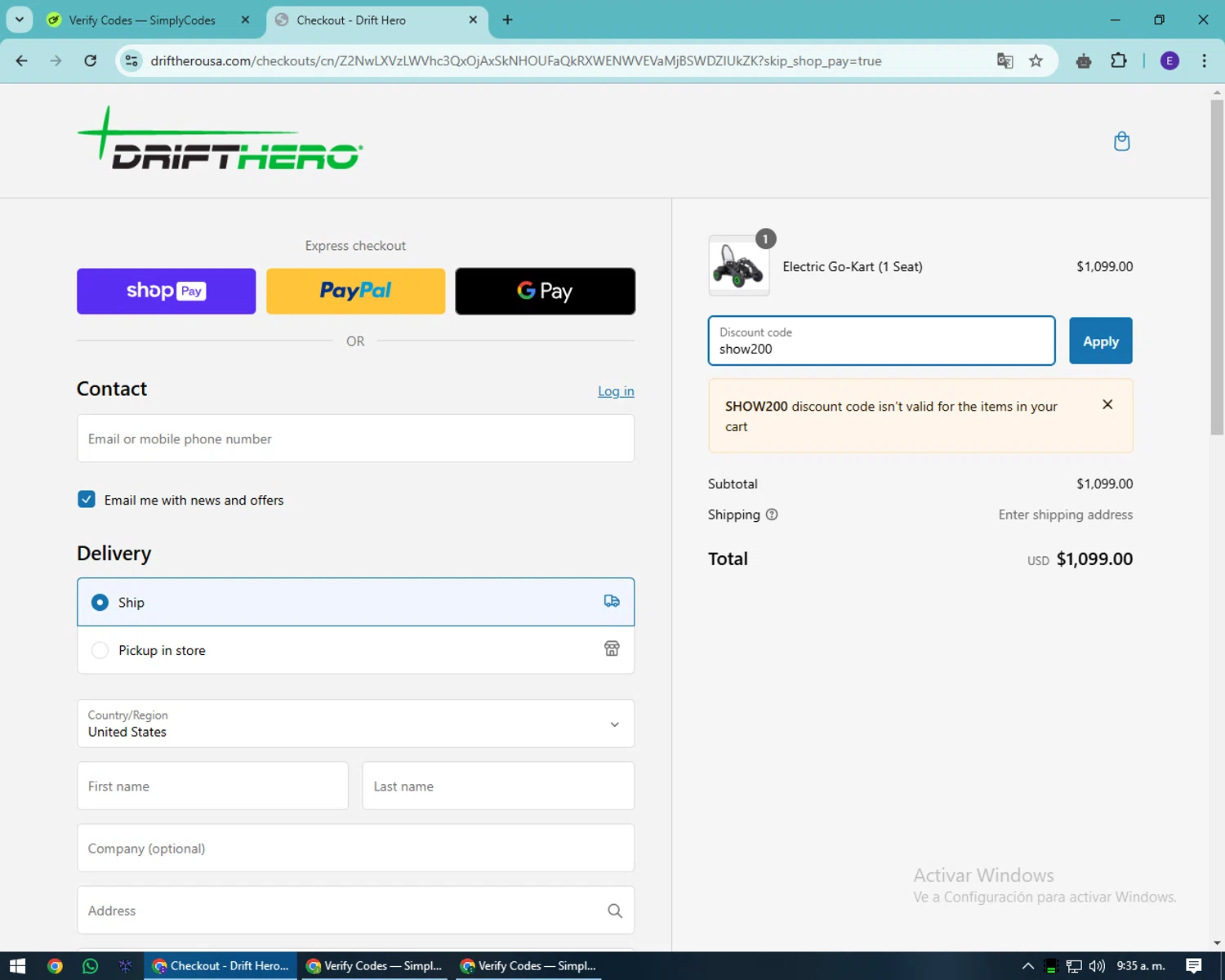The width and height of the screenshot is (1225, 980).
Task: Open the Windows Start menu
Action: (x=17, y=966)
